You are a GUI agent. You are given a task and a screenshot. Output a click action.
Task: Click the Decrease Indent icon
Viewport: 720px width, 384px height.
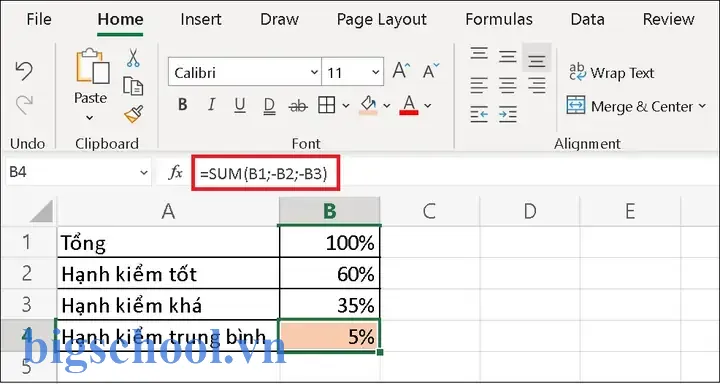pyautogui.click(x=479, y=114)
